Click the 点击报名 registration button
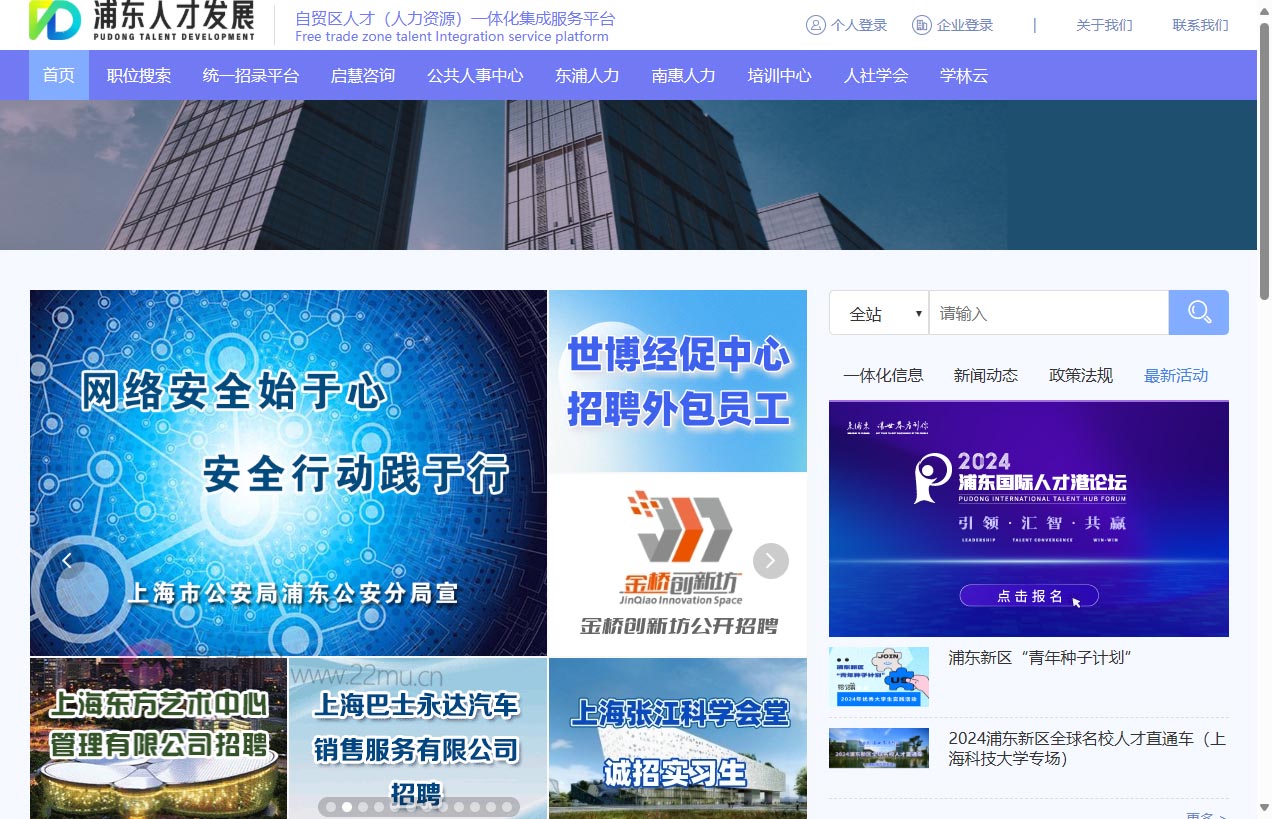Image resolution: width=1272 pixels, height=819 pixels. [1028, 595]
